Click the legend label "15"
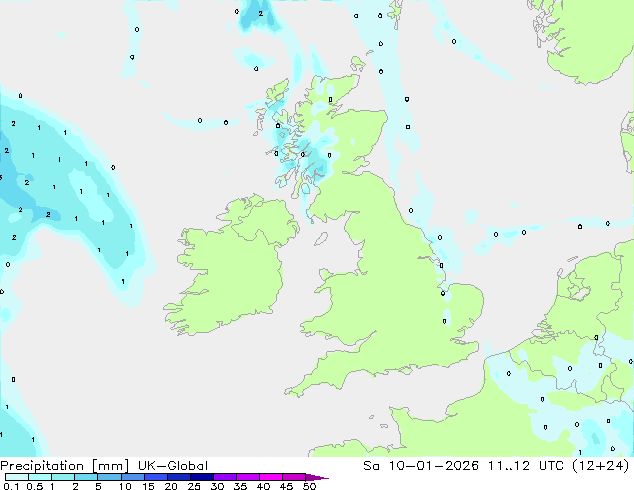634x490 pixels. point(148,486)
